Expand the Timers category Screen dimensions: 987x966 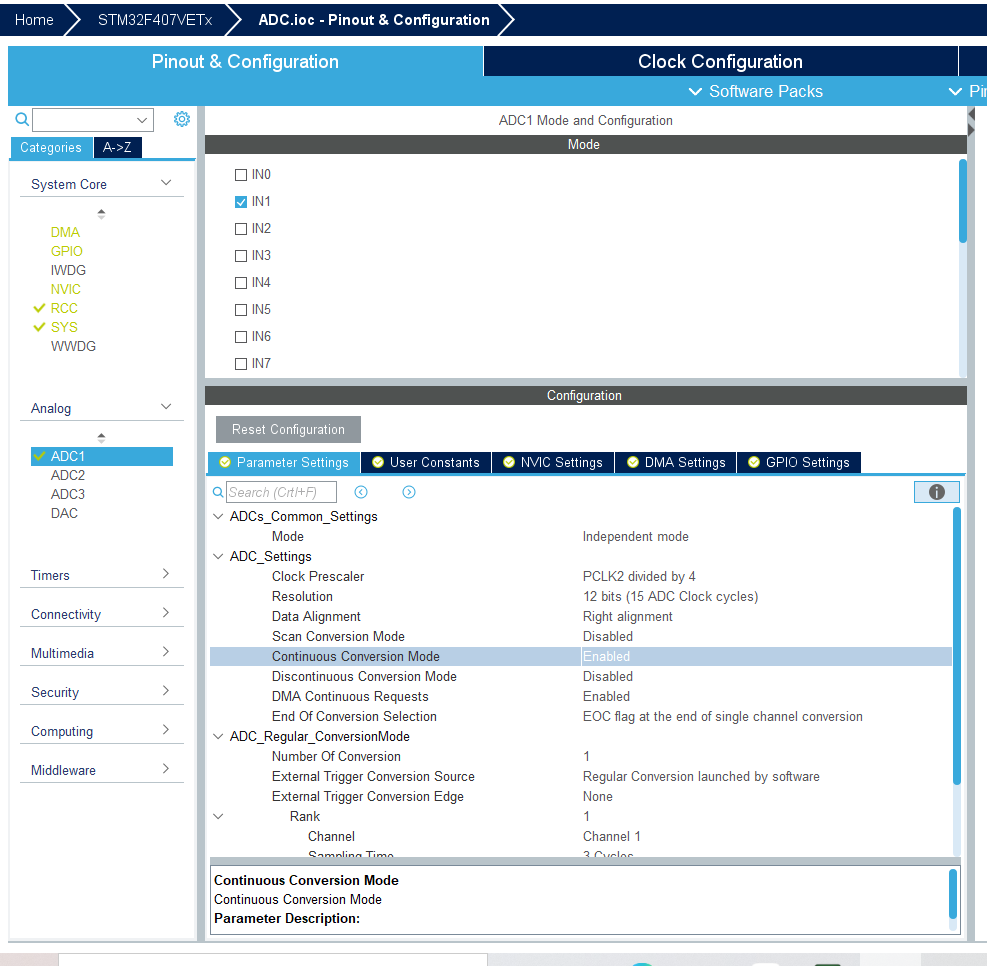(101, 575)
